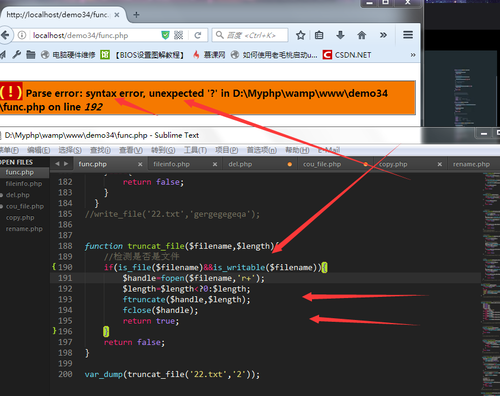This screenshot has width=500, height=396.
Task: Click line number 192 in the gutter
Action: point(65,289)
